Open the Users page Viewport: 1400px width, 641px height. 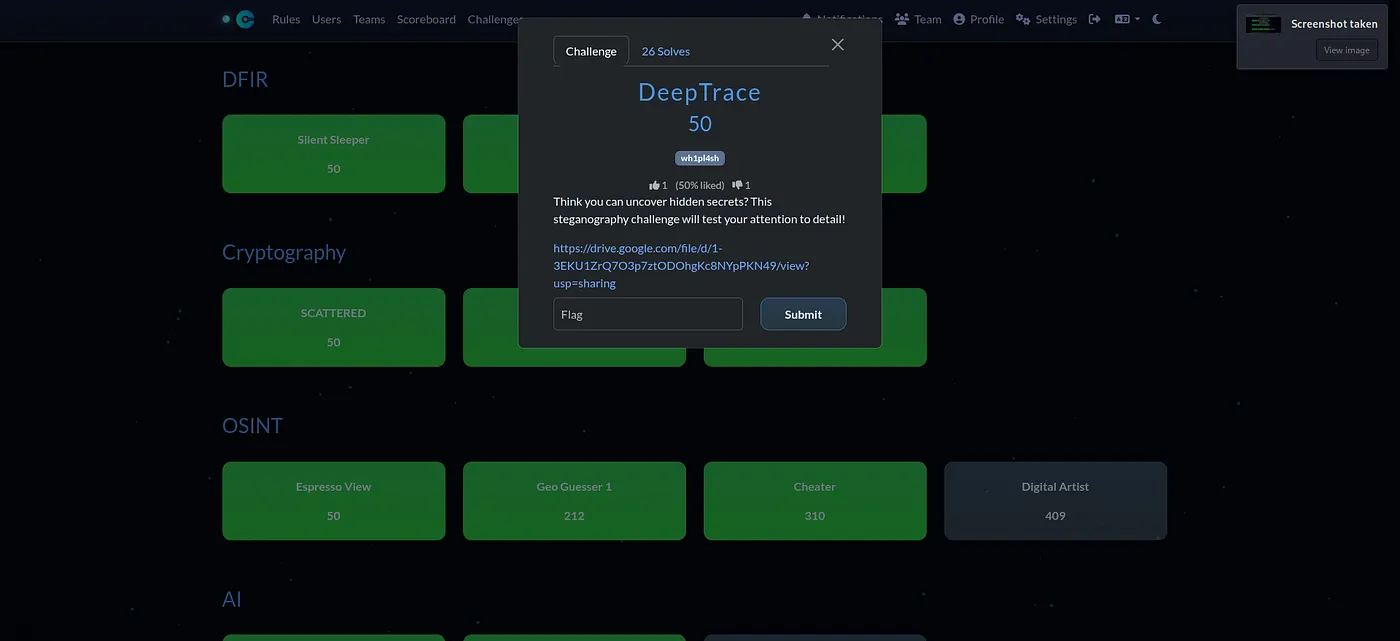[x=326, y=19]
